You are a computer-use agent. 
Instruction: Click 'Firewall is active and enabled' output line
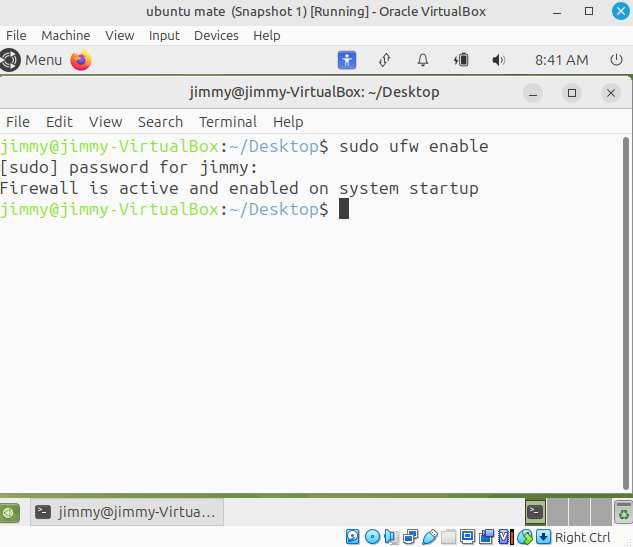click(x=239, y=189)
